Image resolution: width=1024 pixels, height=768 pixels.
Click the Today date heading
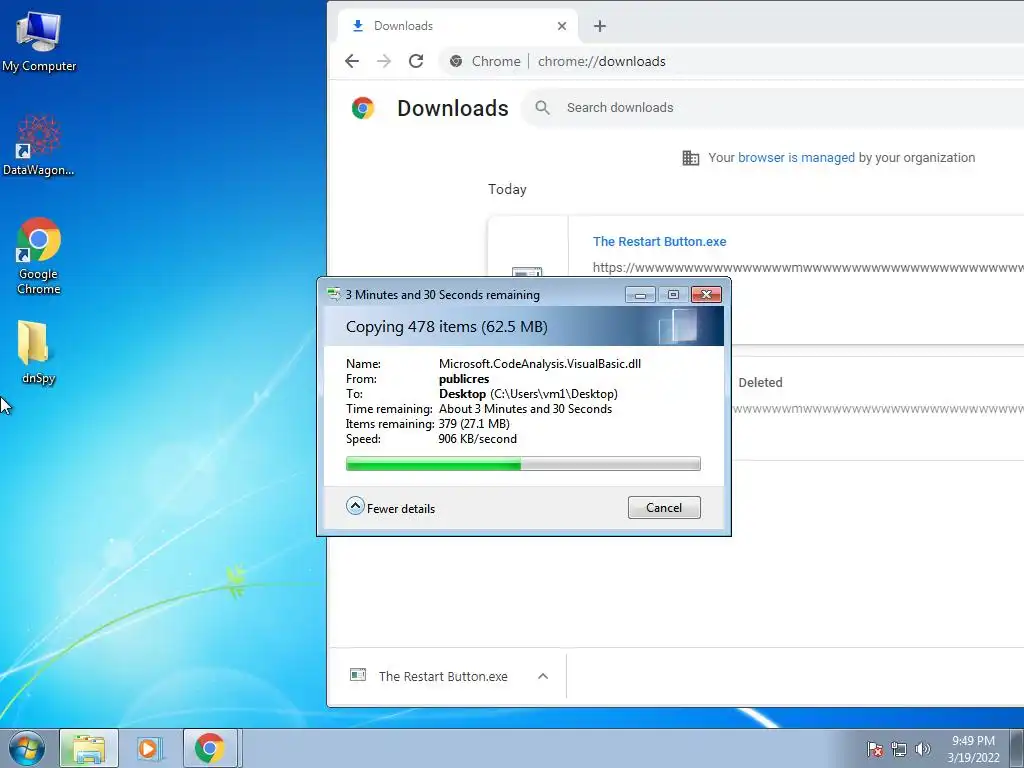pyautogui.click(x=507, y=189)
